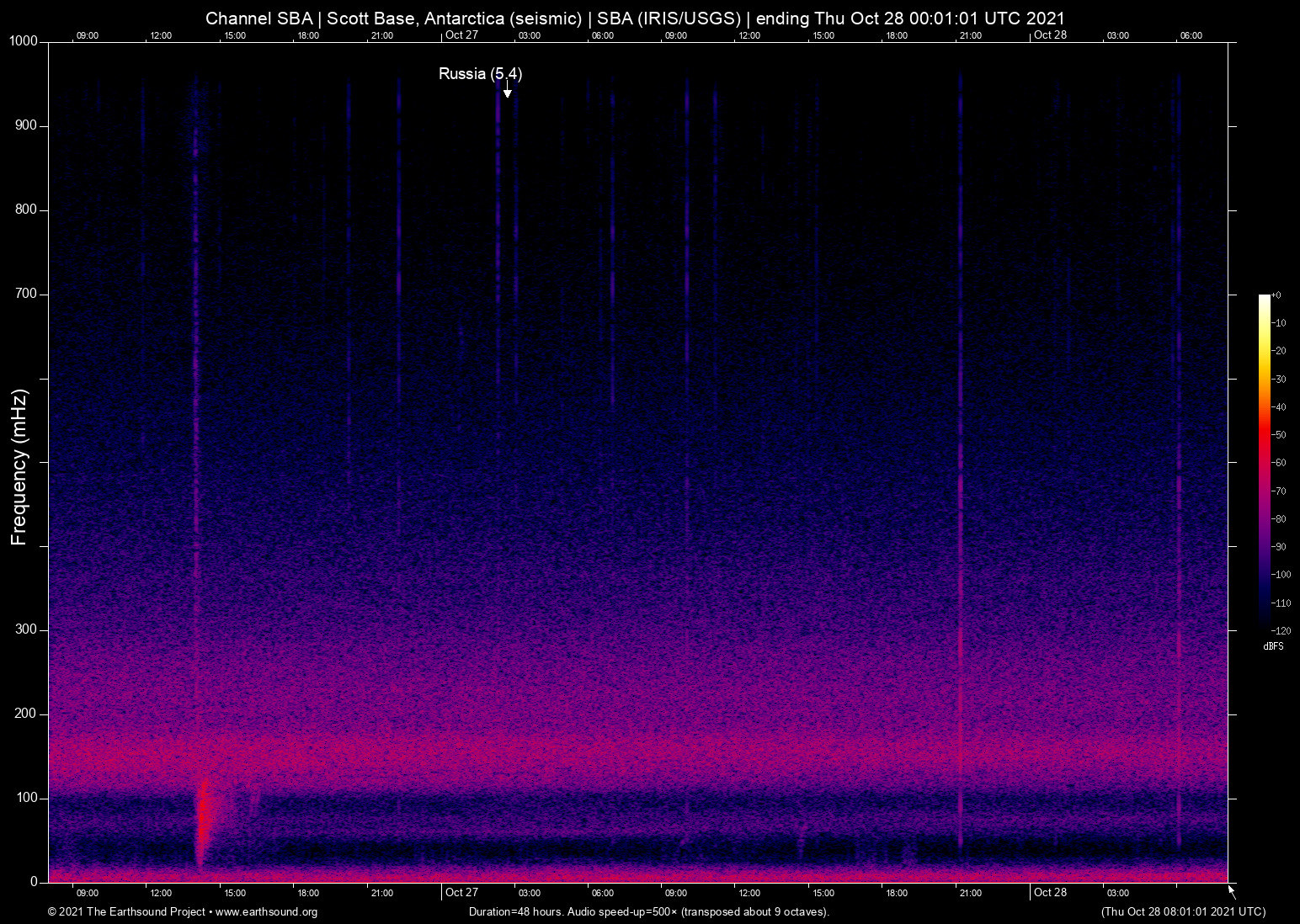This screenshot has height=924, width=1300.
Task: Click the Oct 27 date label on bottom axis
Action: (x=461, y=893)
